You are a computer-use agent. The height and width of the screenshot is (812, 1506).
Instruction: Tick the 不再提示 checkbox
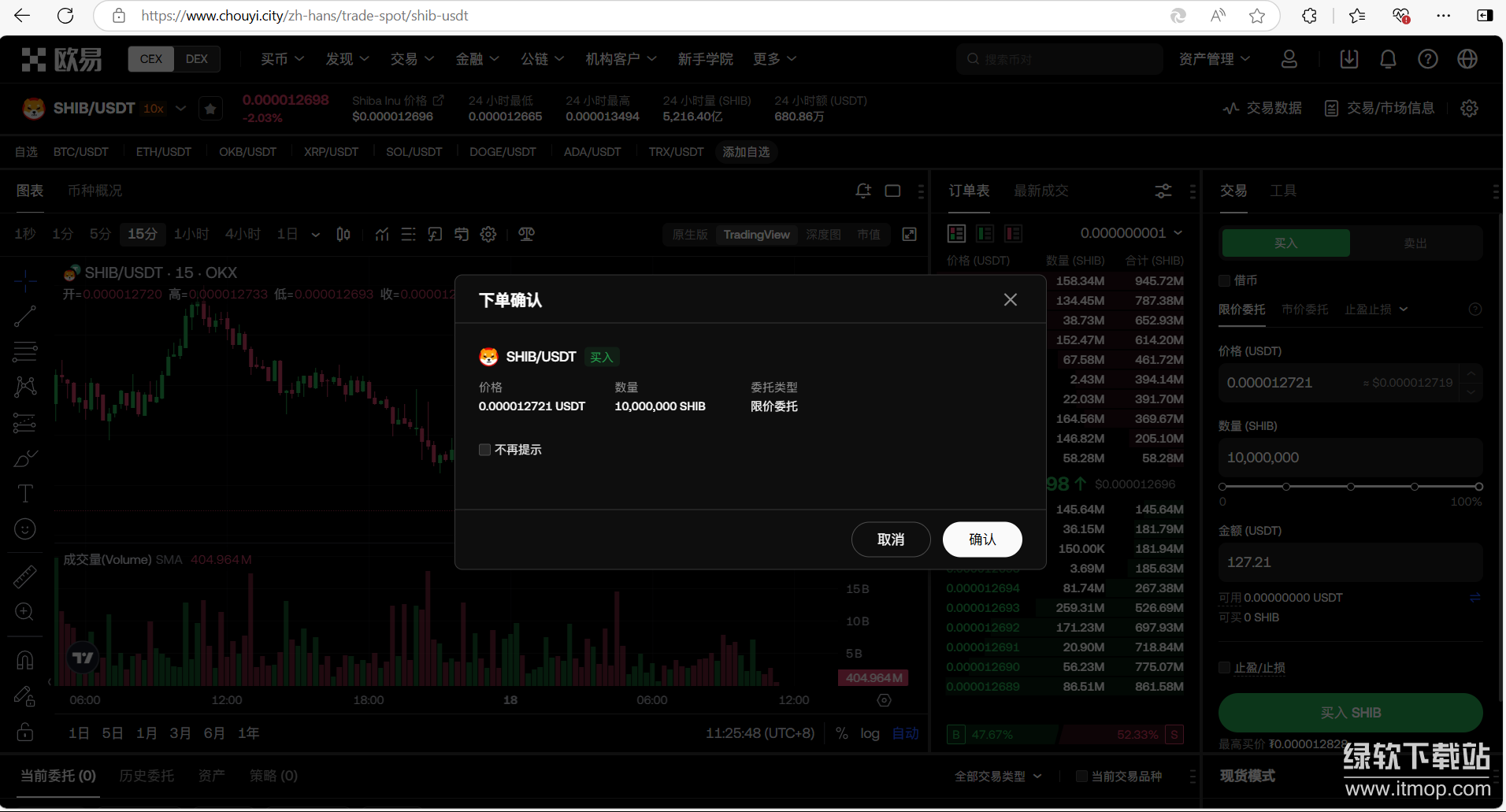[x=484, y=450]
